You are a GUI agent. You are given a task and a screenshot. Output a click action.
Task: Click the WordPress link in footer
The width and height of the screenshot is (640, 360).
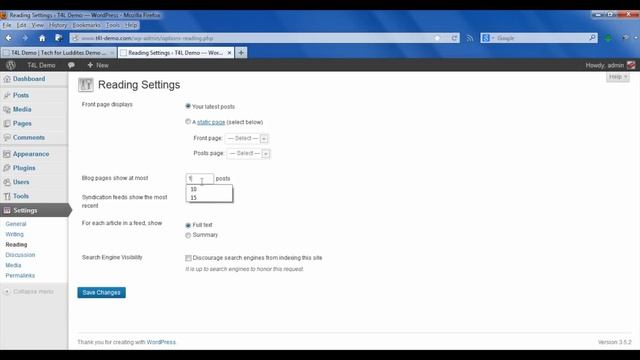161,342
